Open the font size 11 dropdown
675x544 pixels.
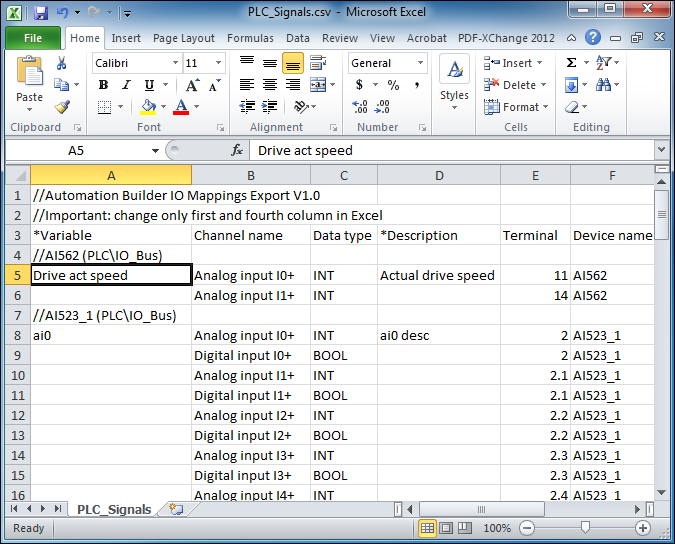point(218,63)
